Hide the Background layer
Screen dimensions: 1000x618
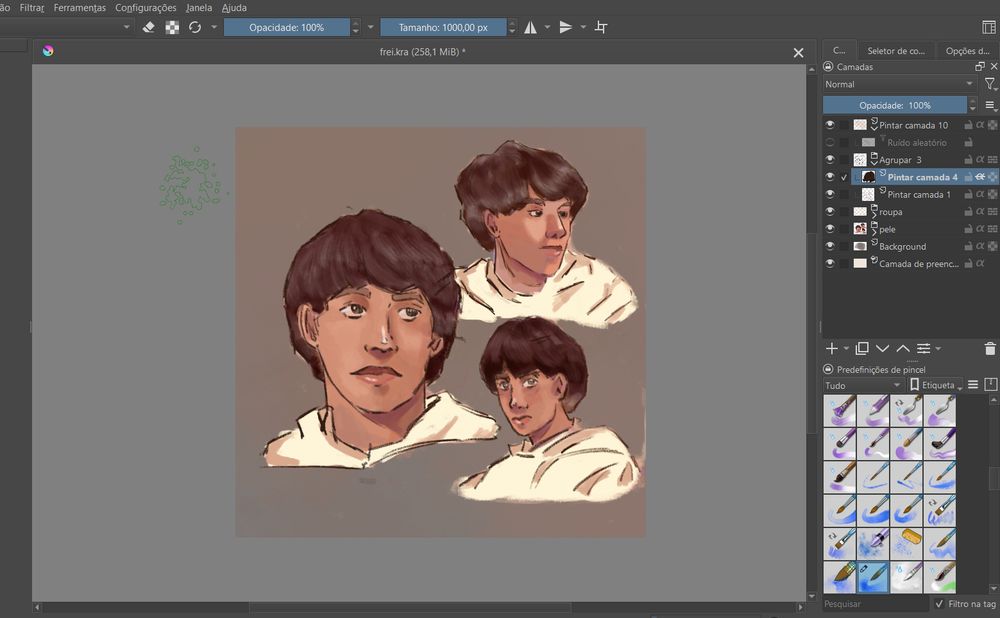click(x=830, y=246)
